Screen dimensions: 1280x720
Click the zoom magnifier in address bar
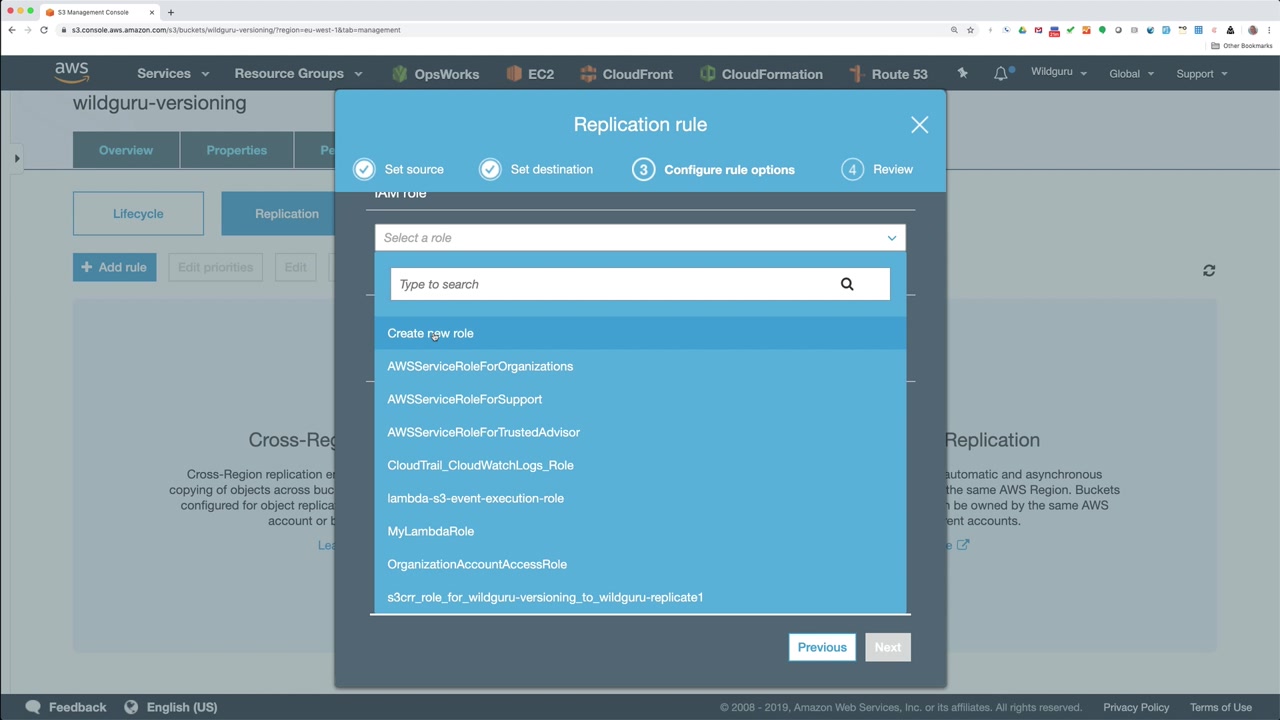tap(954, 30)
